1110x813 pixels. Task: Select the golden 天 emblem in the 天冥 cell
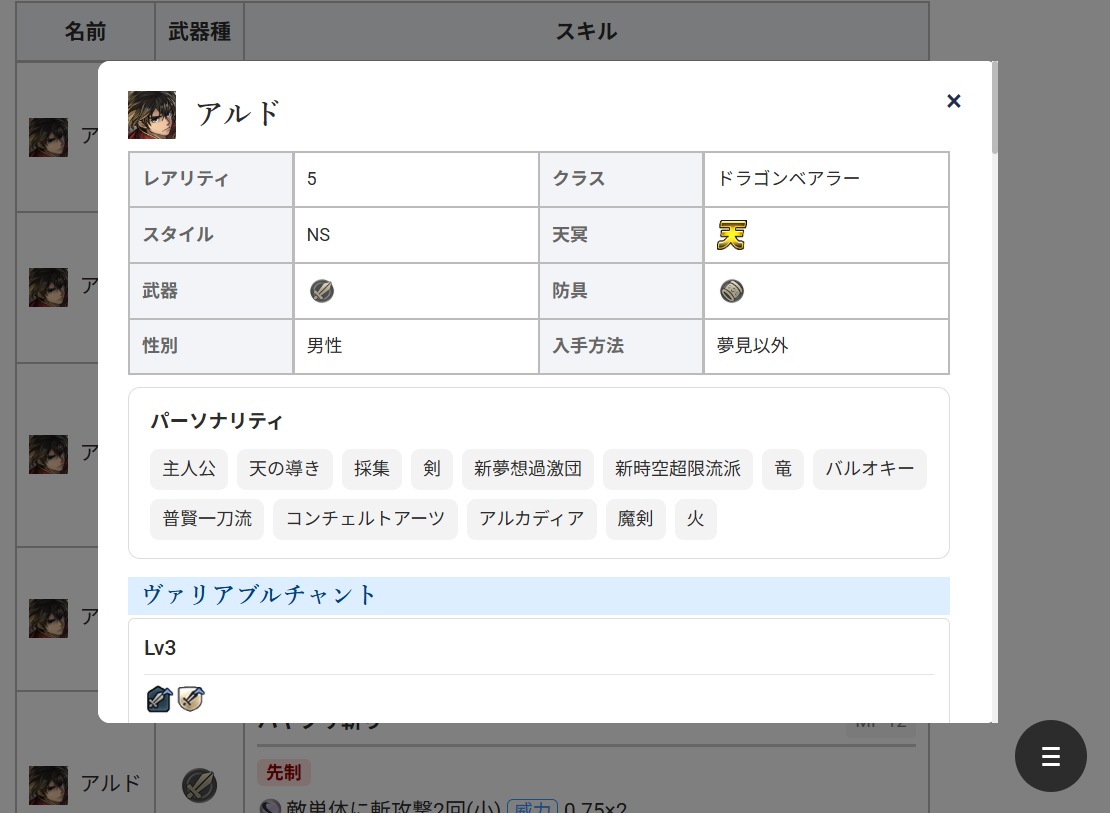click(731, 235)
